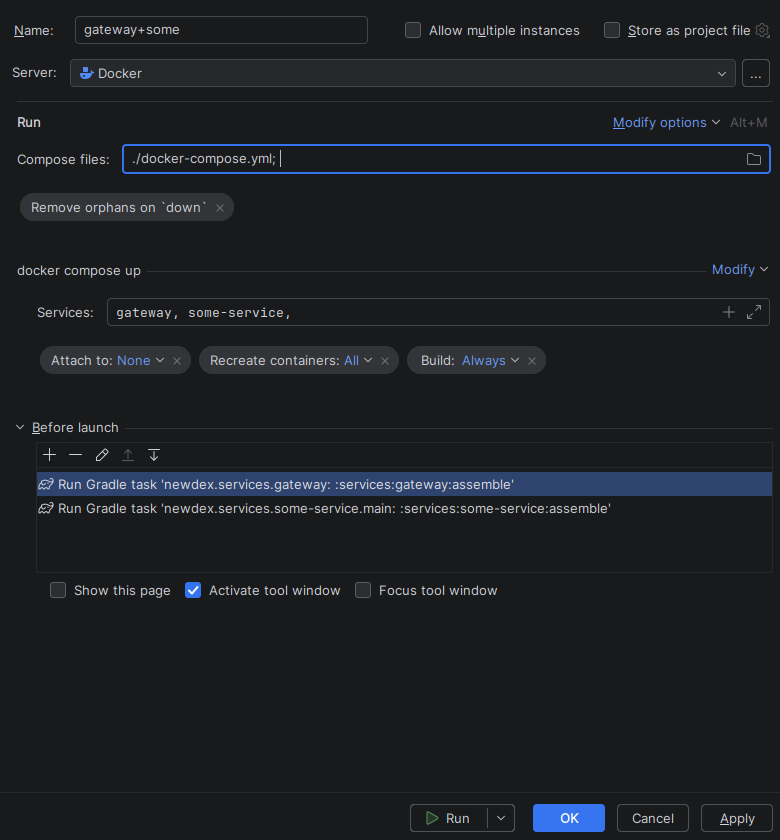Open the Modify menu for docker compose up
The width and height of the screenshot is (780, 840).
point(739,269)
